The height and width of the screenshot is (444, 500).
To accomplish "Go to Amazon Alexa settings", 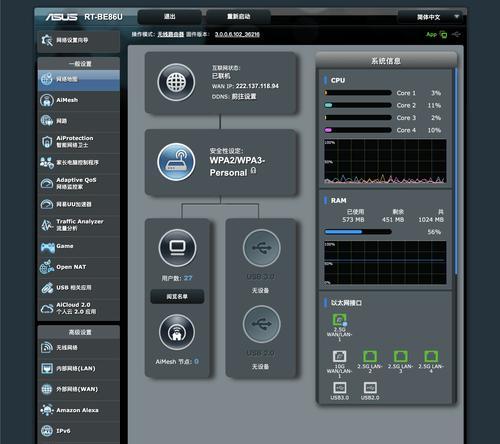I will [79, 410].
